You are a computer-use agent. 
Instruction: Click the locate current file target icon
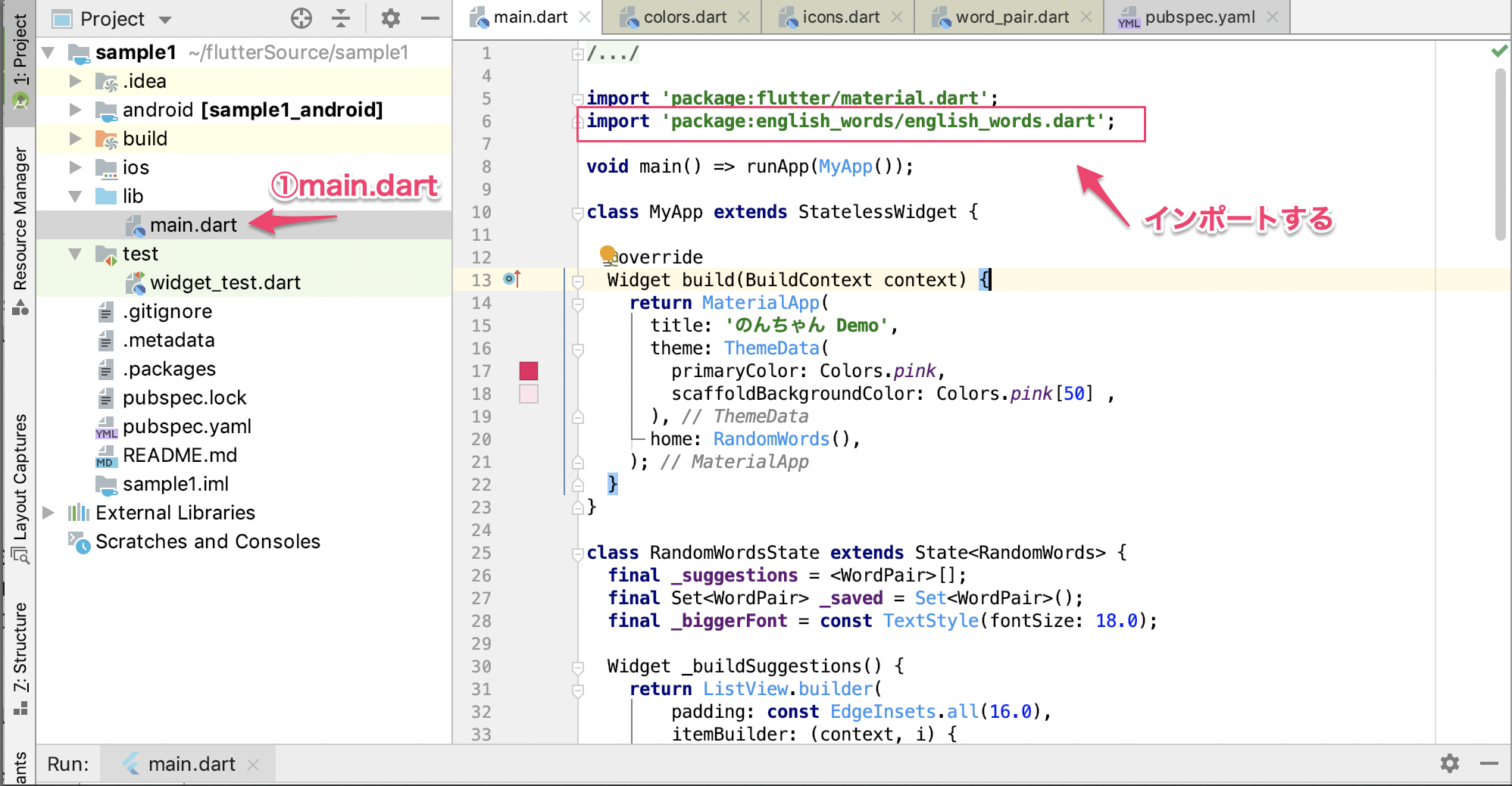pyautogui.click(x=301, y=18)
